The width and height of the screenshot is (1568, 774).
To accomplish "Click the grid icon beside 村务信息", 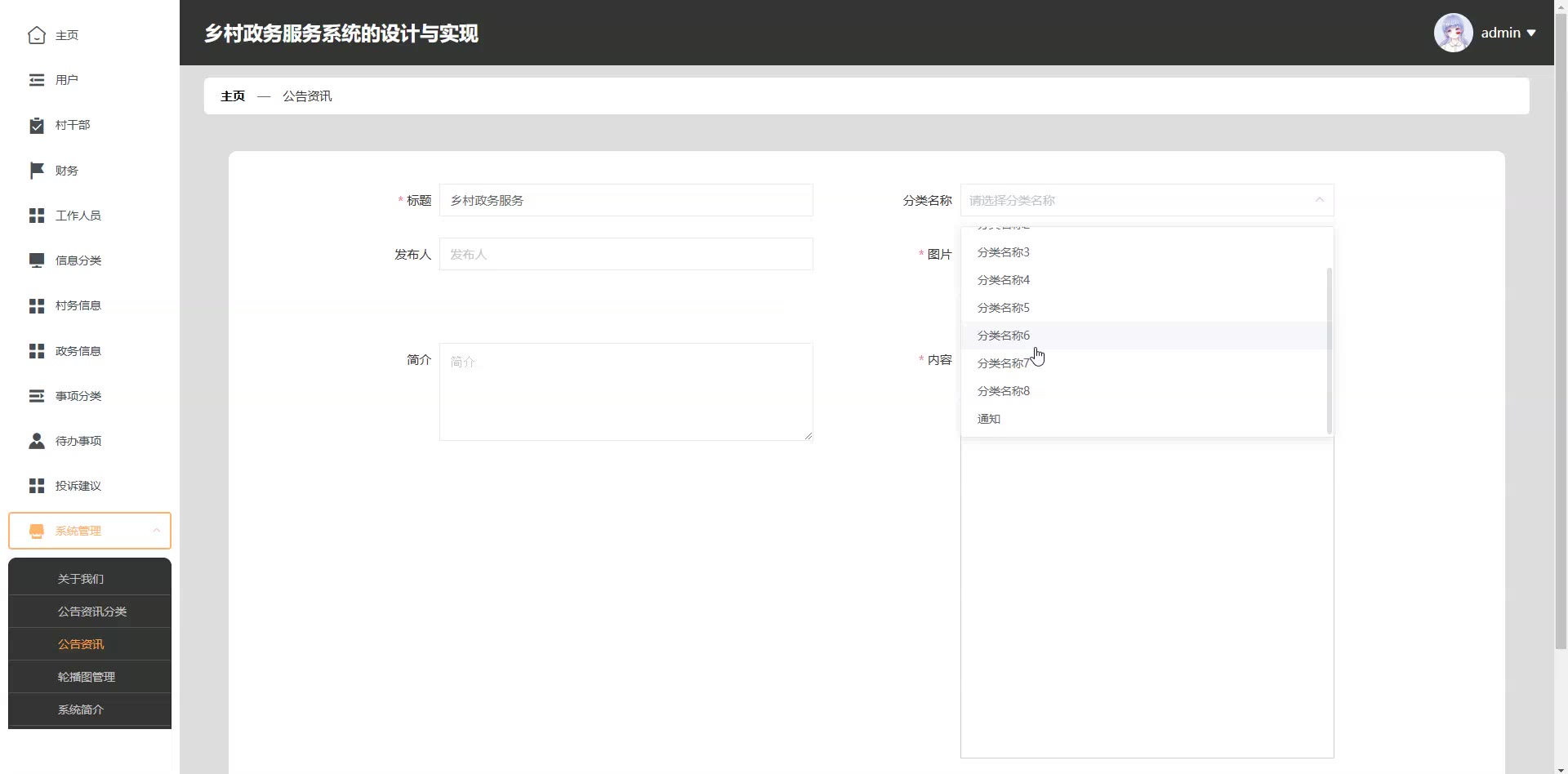I will pos(37,305).
